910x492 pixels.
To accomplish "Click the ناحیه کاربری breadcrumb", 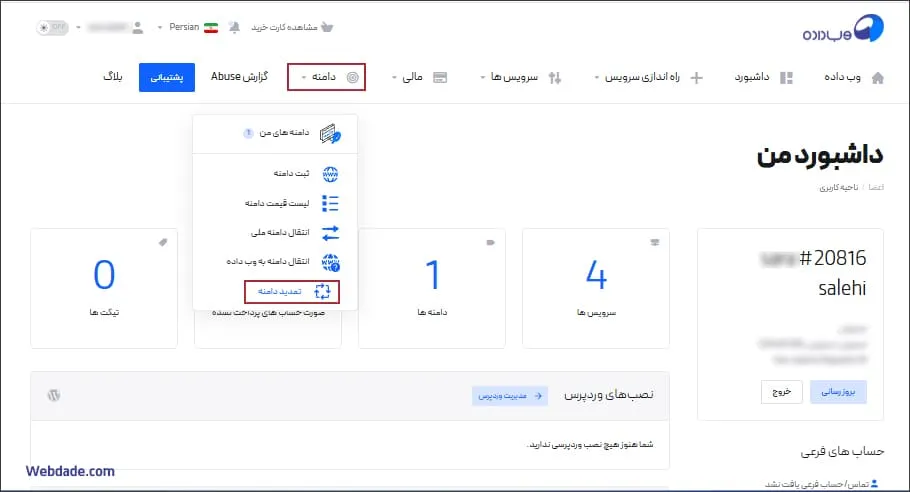I will [x=839, y=187].
